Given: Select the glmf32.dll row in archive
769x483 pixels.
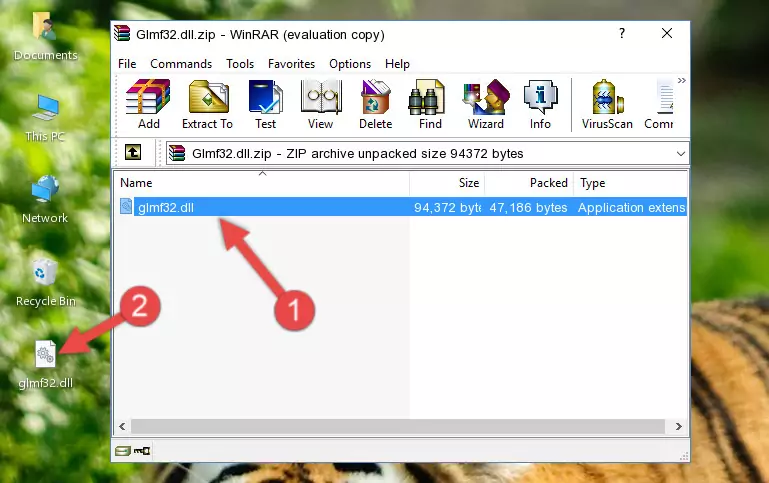Looking at the screenshot, I should point(402,207).
